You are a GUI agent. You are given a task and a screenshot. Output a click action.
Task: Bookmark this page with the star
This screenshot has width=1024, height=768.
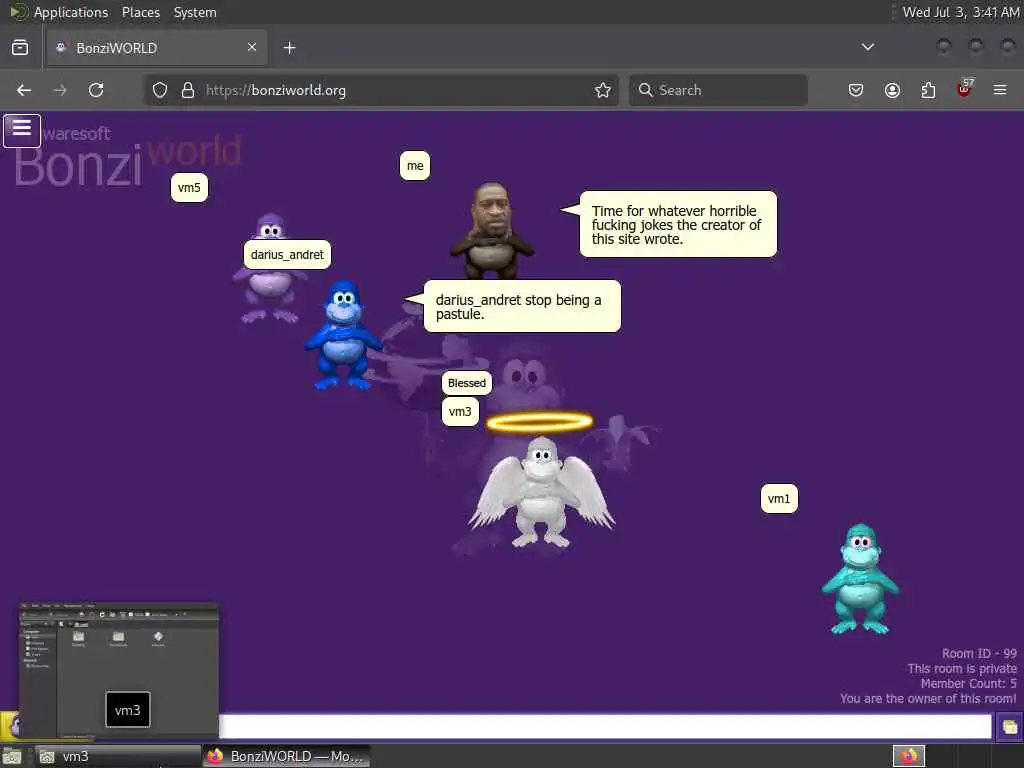[603, 90]
